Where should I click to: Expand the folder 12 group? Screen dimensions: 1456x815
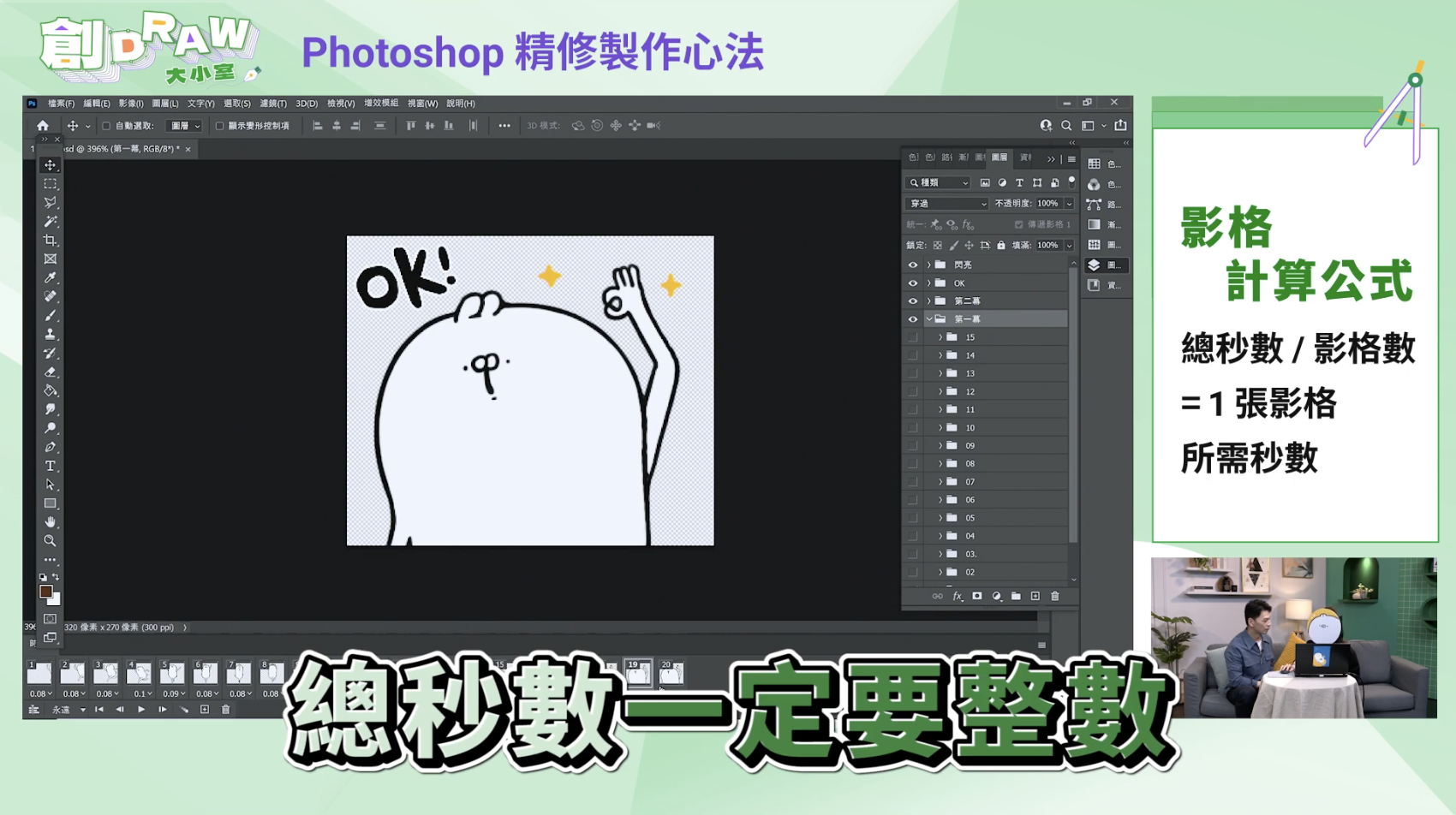coord(940,391)
